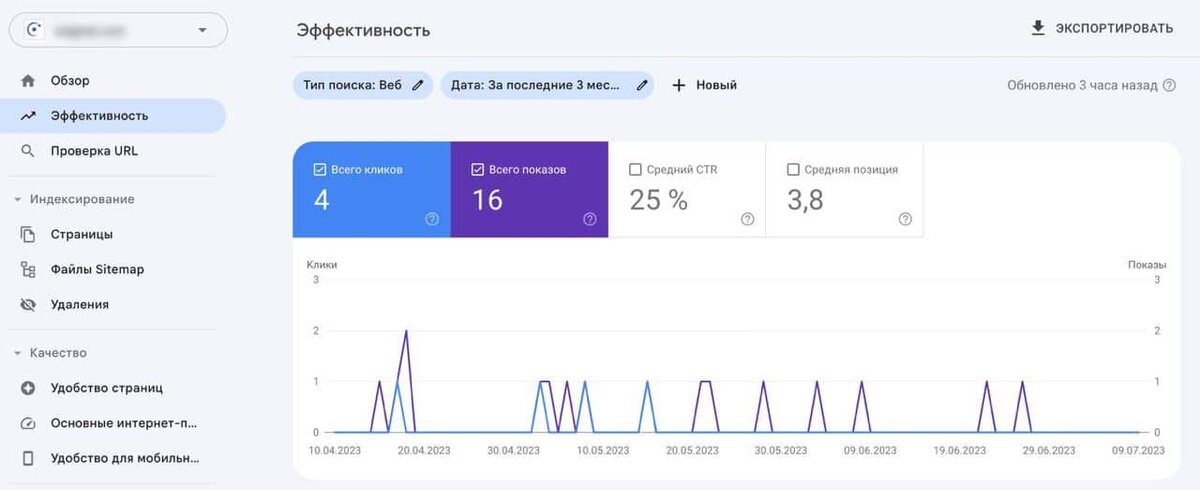
Task: Click the clicks value 4
Action: (321, 200)
